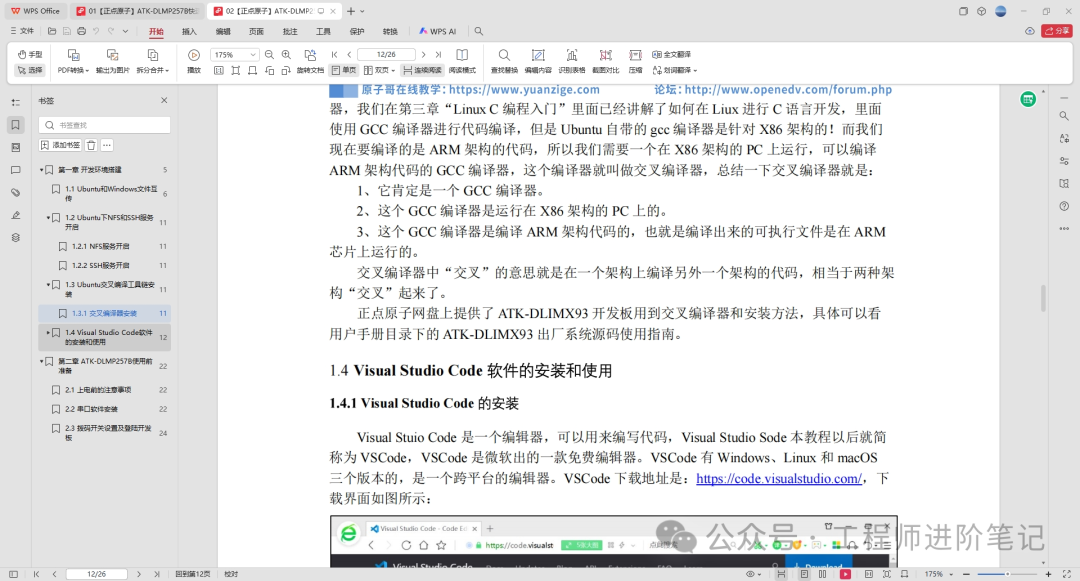Toggle Continuous Reading (连续阅读) mode
Image resolution: width=1080 pixels, height=581 pixels.
click(x=423, y=70)
